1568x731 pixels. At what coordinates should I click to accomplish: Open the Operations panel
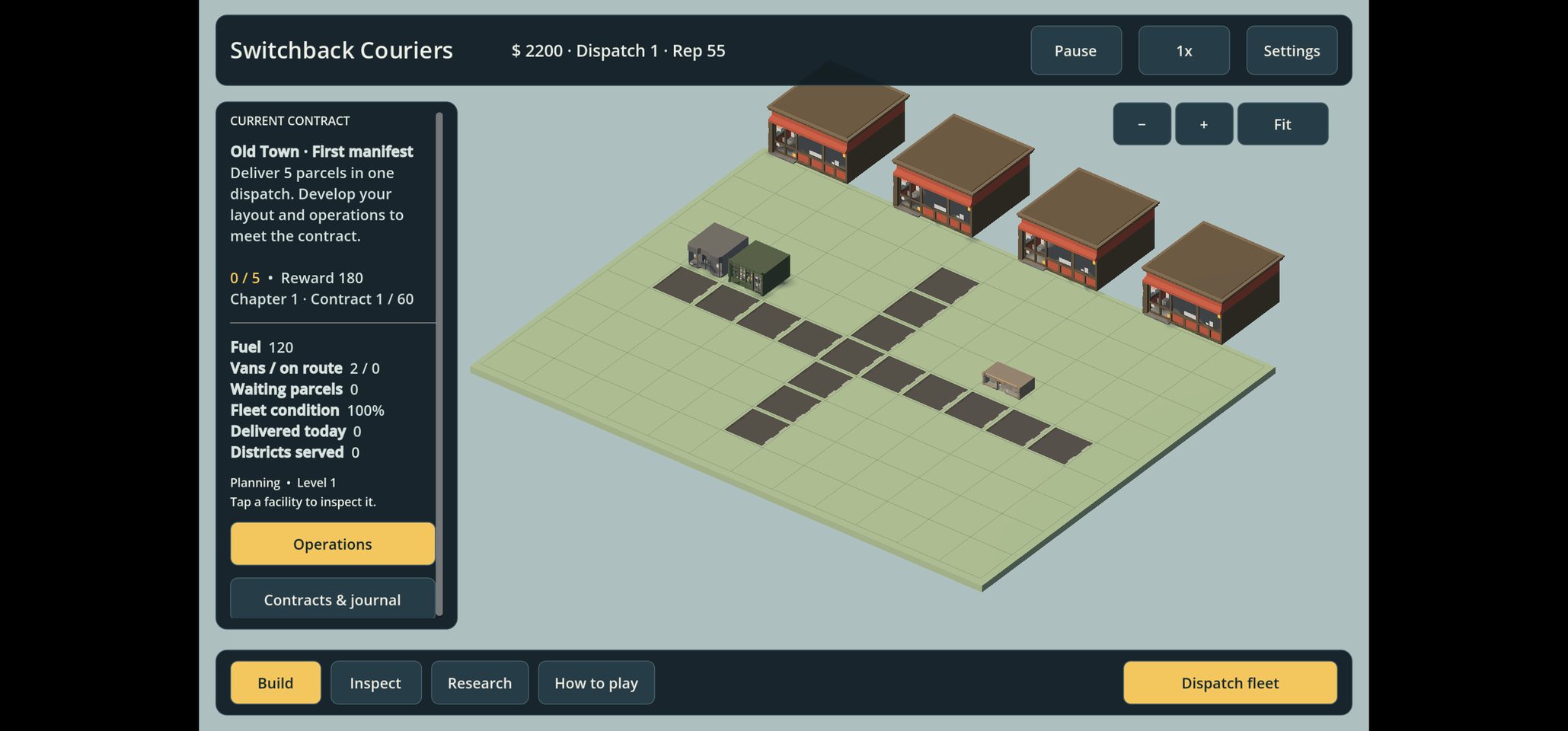coord(333,544)
